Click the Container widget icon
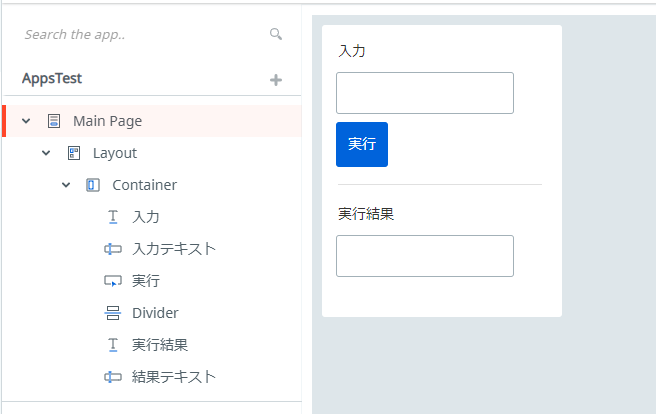This screenshot has height=414, width=656. click(x=93, y=185)
